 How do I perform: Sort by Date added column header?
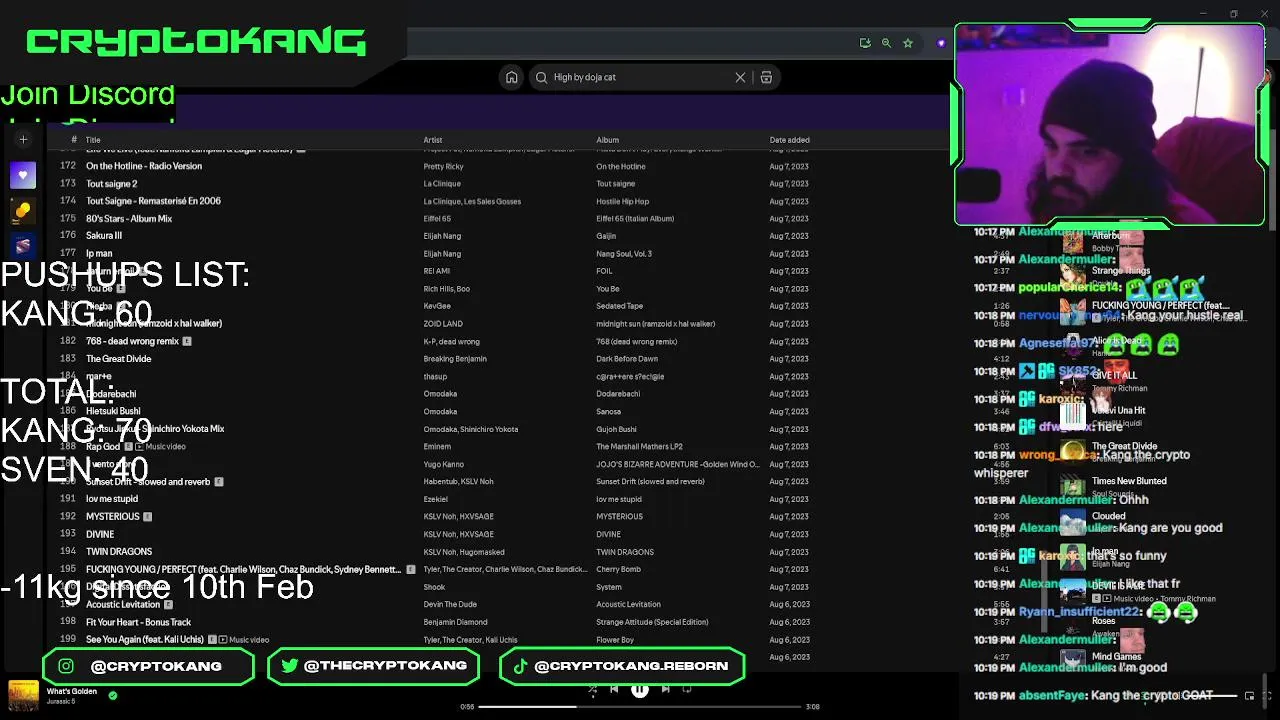pos(790,140)
